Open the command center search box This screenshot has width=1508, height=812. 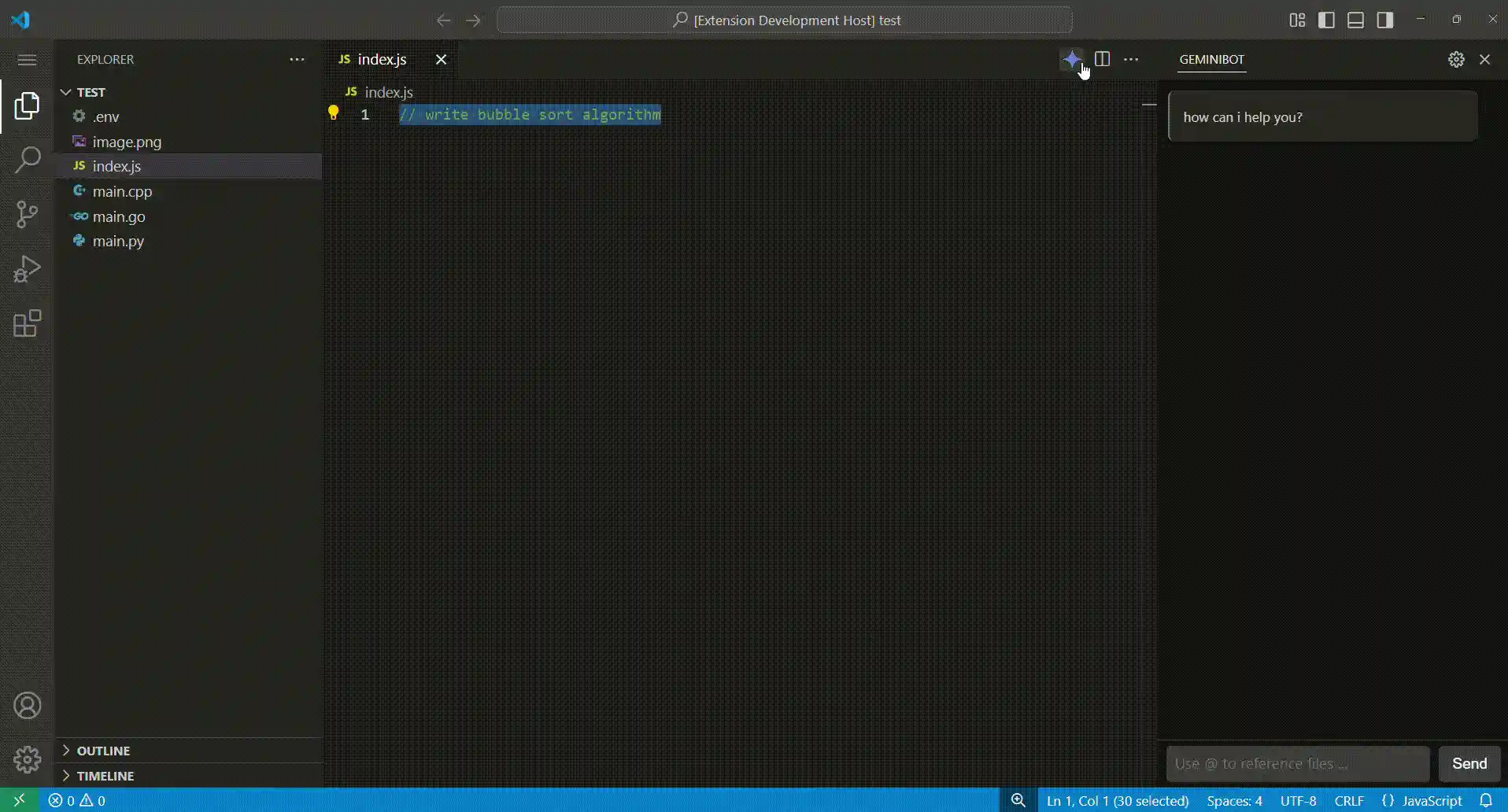785,20
